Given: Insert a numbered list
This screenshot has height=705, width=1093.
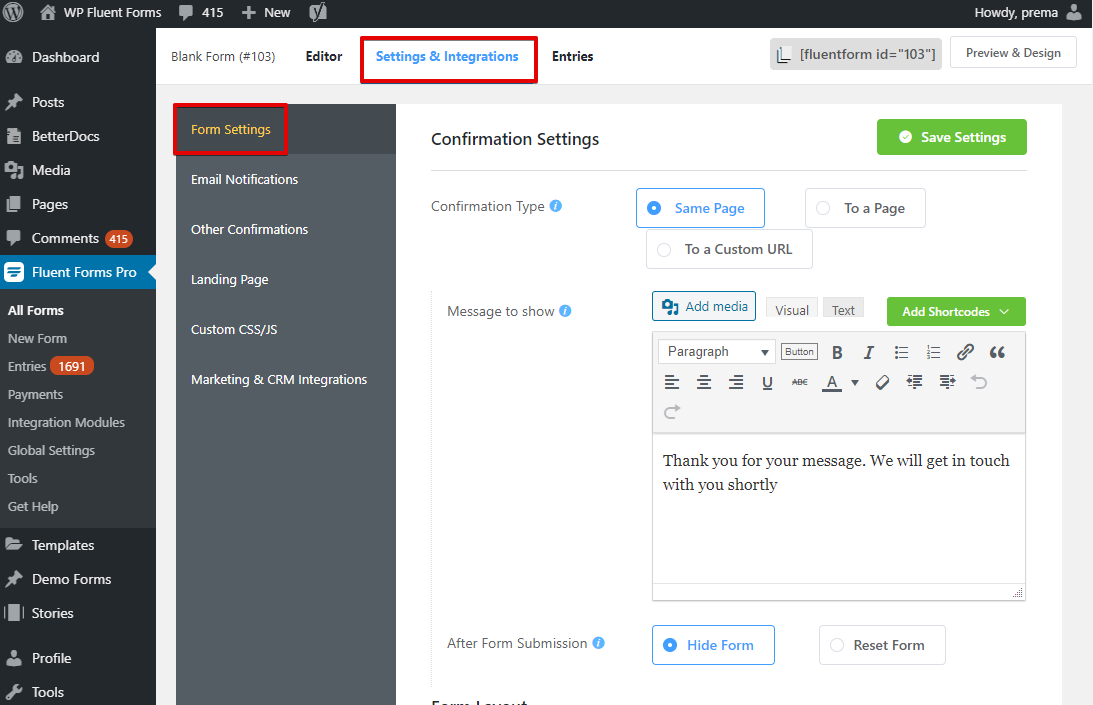Looking at the screenshot, I should pos(933,352).
